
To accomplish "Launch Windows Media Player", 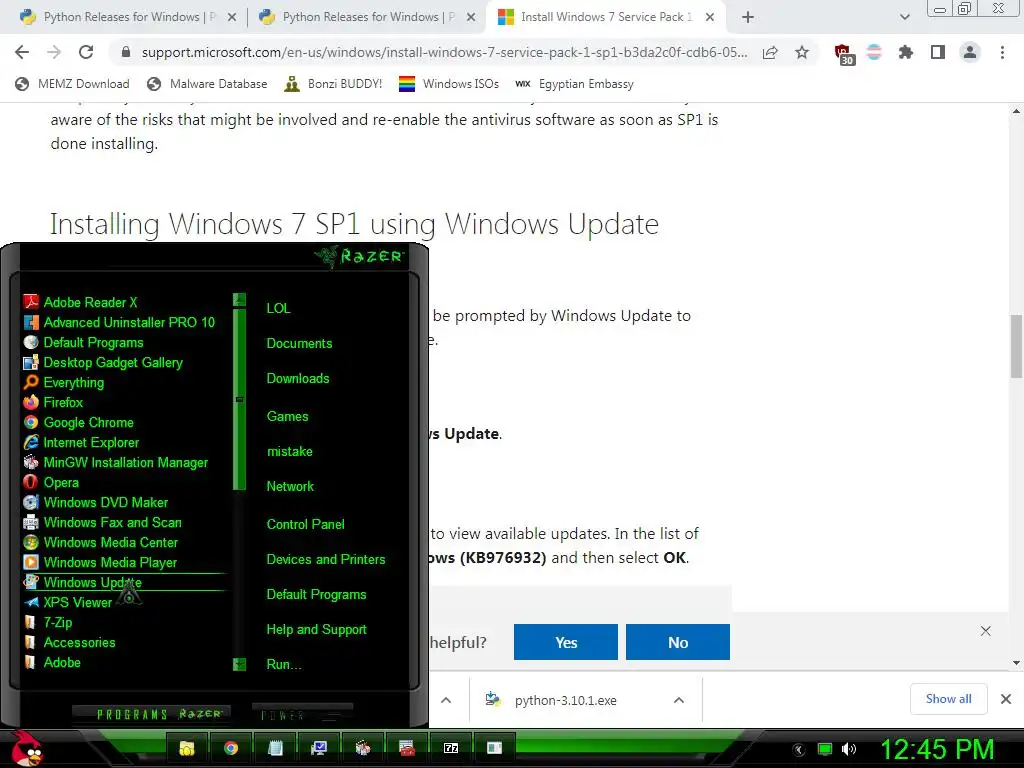I will (100, 562).
